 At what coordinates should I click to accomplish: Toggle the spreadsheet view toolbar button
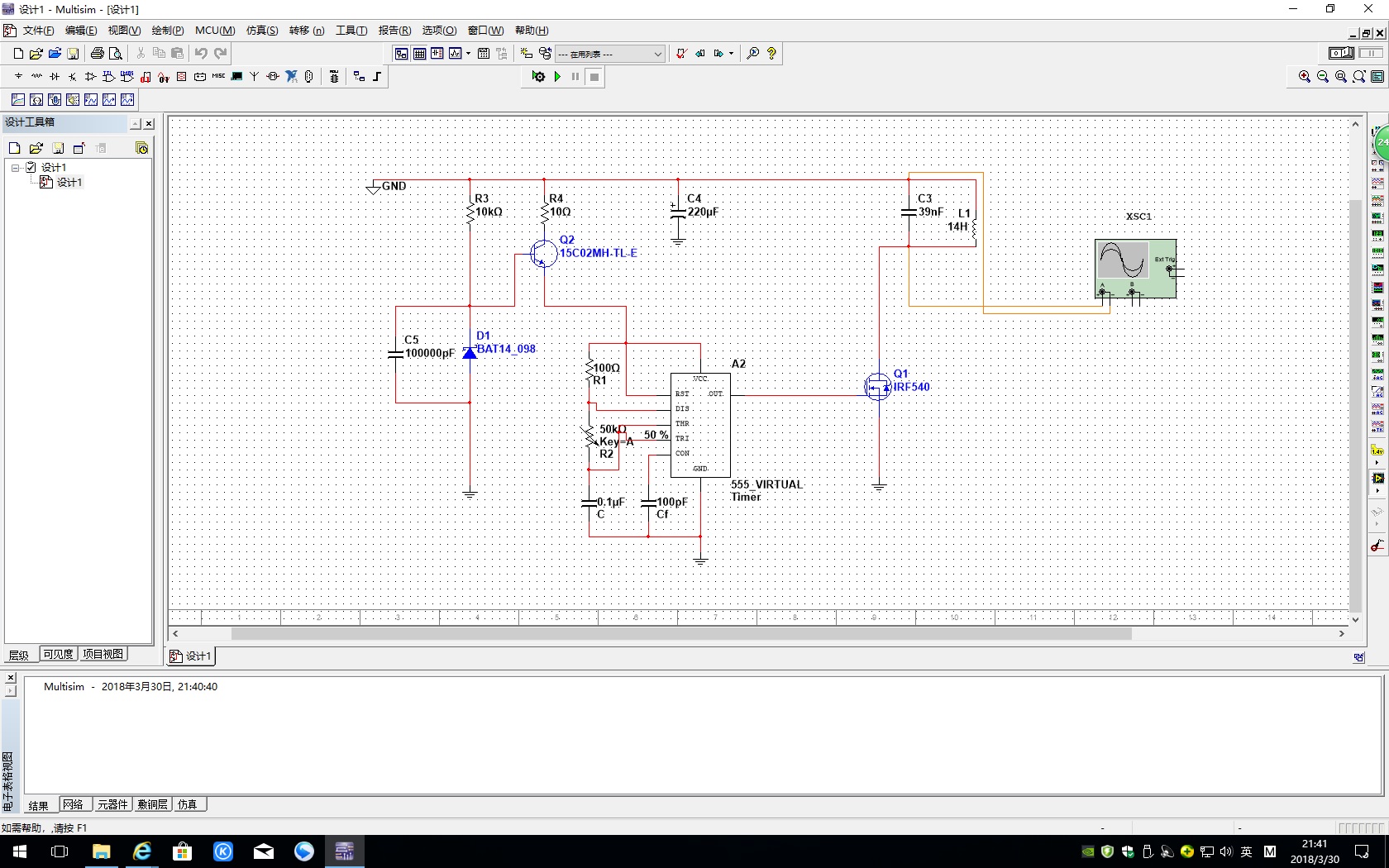click(x=419, y=54)
